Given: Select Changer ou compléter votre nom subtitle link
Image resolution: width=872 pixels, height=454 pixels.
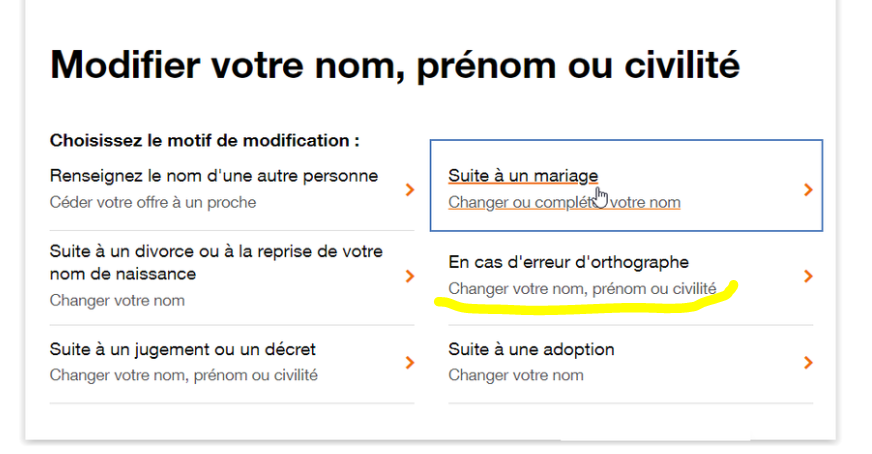Looking at the screenshot, I should [564, 202].
